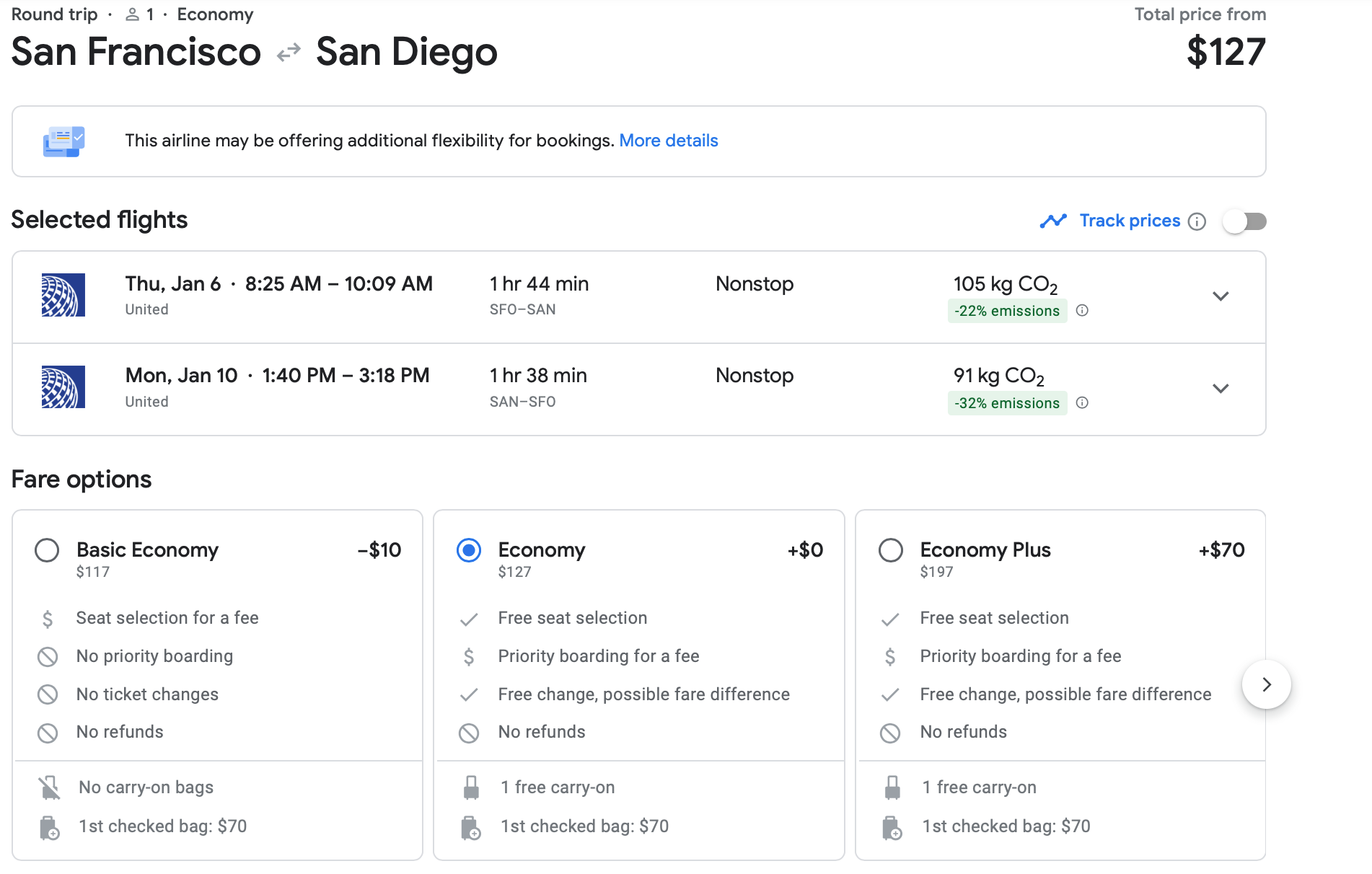Choose the Economy fare radio button
The image size is (1372, 874).
coord(469,550)
